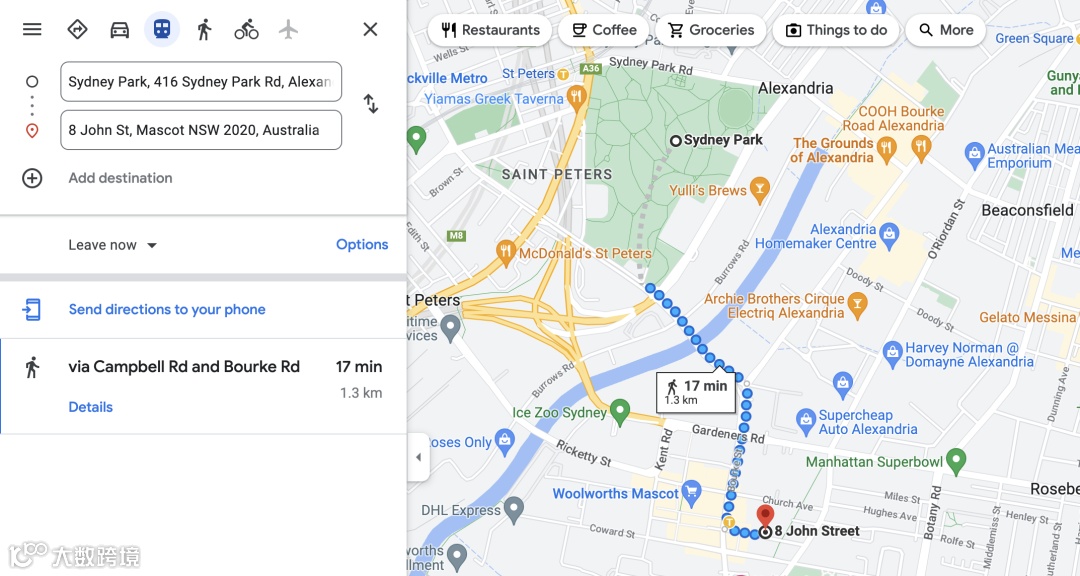Filter map by Coffee
Image resolution: width=1080 pixels, height=576 pixels.
604,30
